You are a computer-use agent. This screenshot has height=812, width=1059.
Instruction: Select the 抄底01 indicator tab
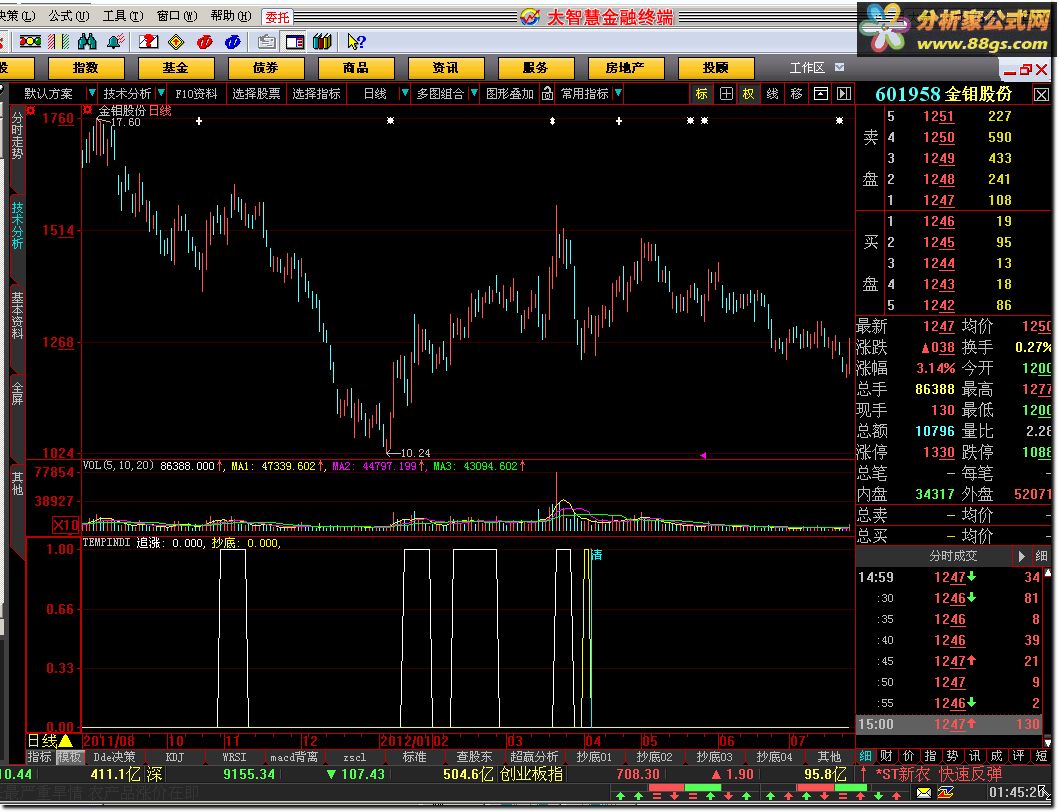pyautogui.click(x=594, y=757)
